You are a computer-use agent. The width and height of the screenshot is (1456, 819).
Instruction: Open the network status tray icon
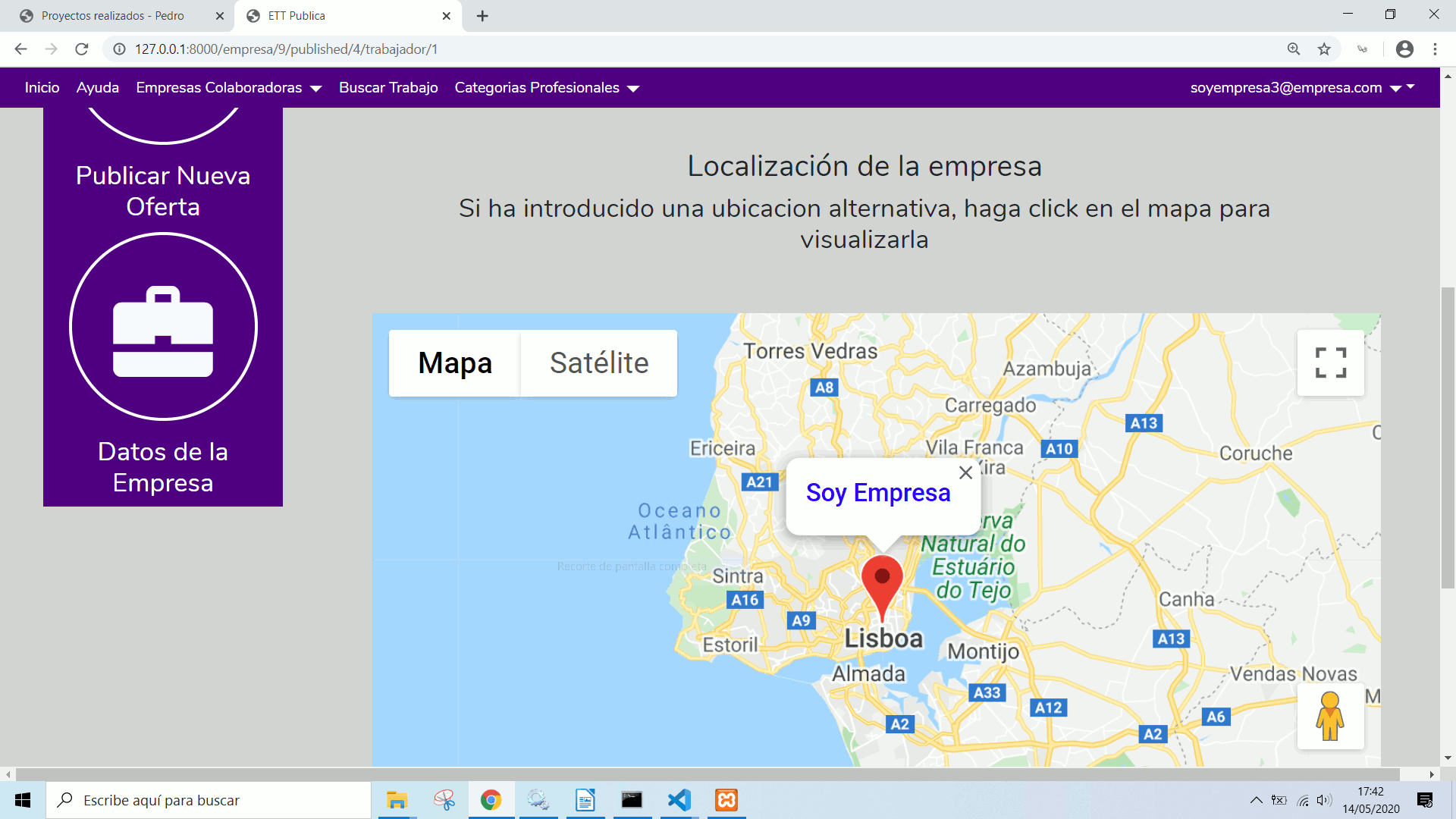coord(1303,800)
